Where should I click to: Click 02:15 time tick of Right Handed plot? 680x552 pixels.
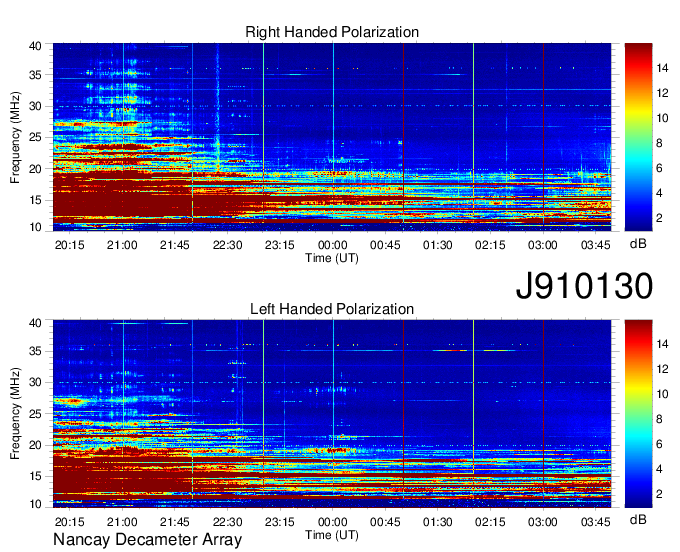click(490, 245)
